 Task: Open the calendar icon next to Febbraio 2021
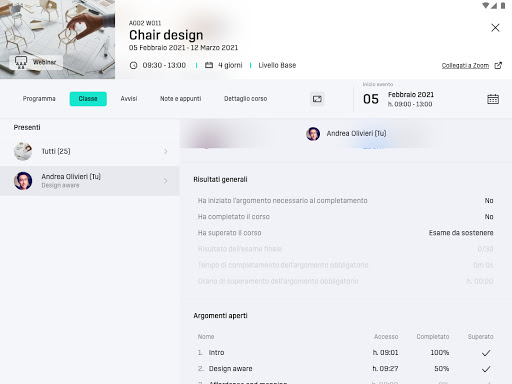click(x=493, y=99)
